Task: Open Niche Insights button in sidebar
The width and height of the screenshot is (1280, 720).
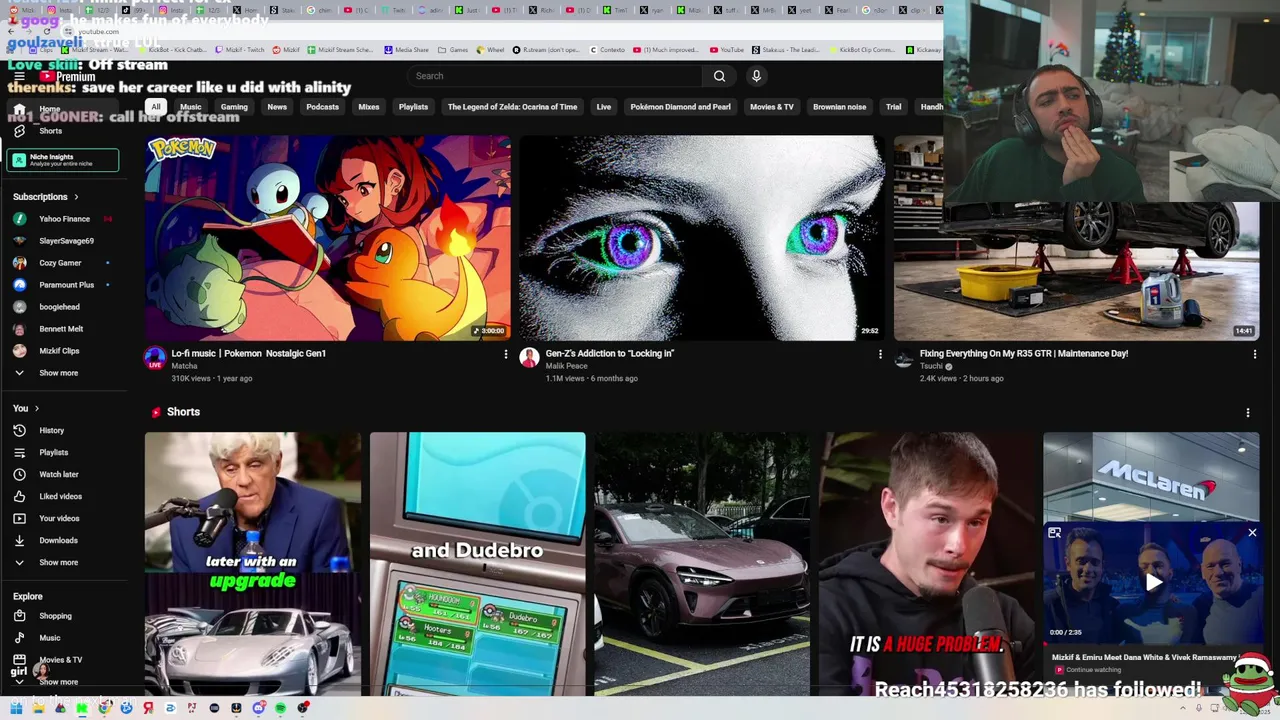Action: click(63, 160)
